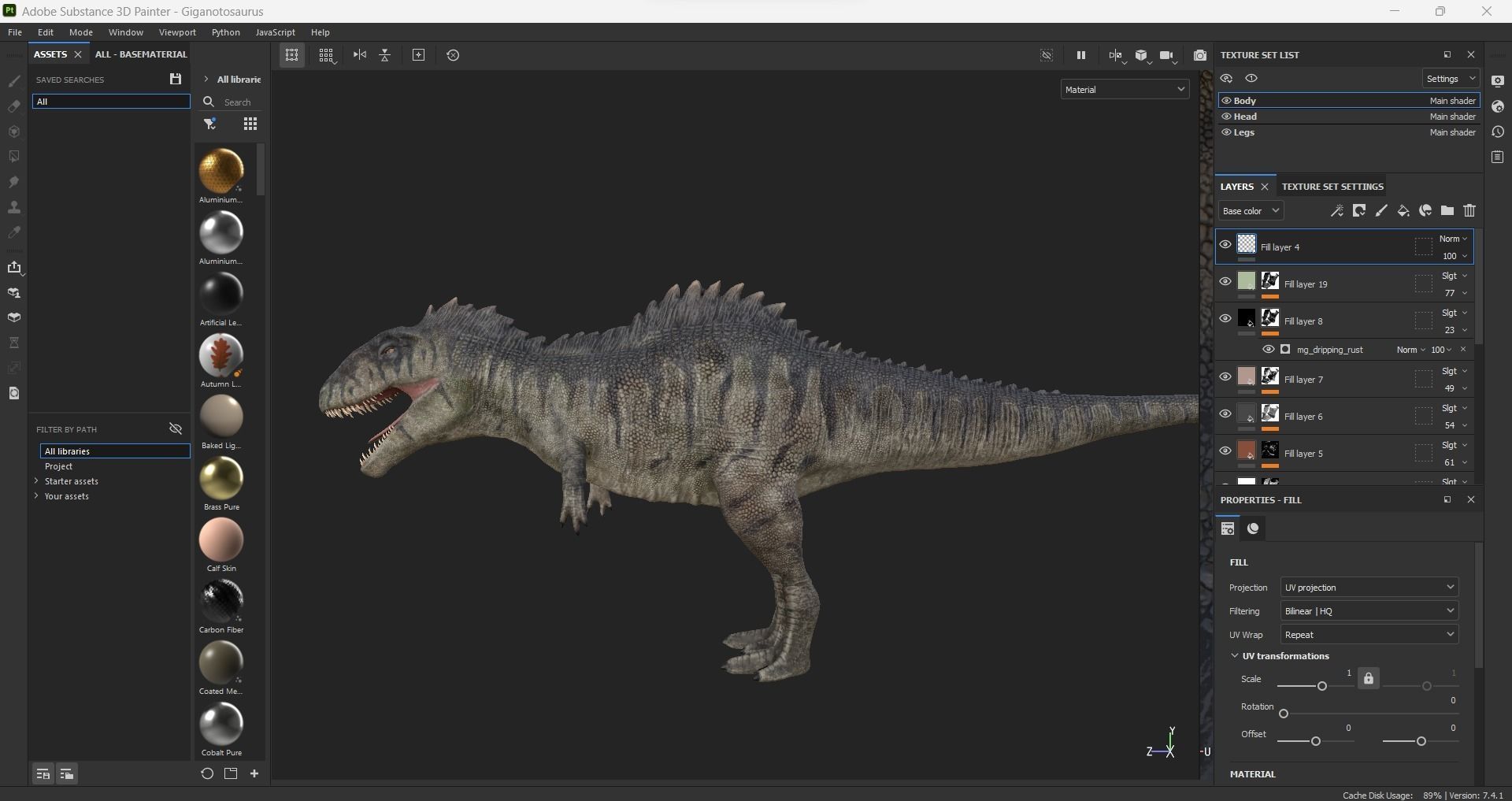This screenshot has width=1512, height=801.
Task: Create a new layer folder
Action: 1447,210
